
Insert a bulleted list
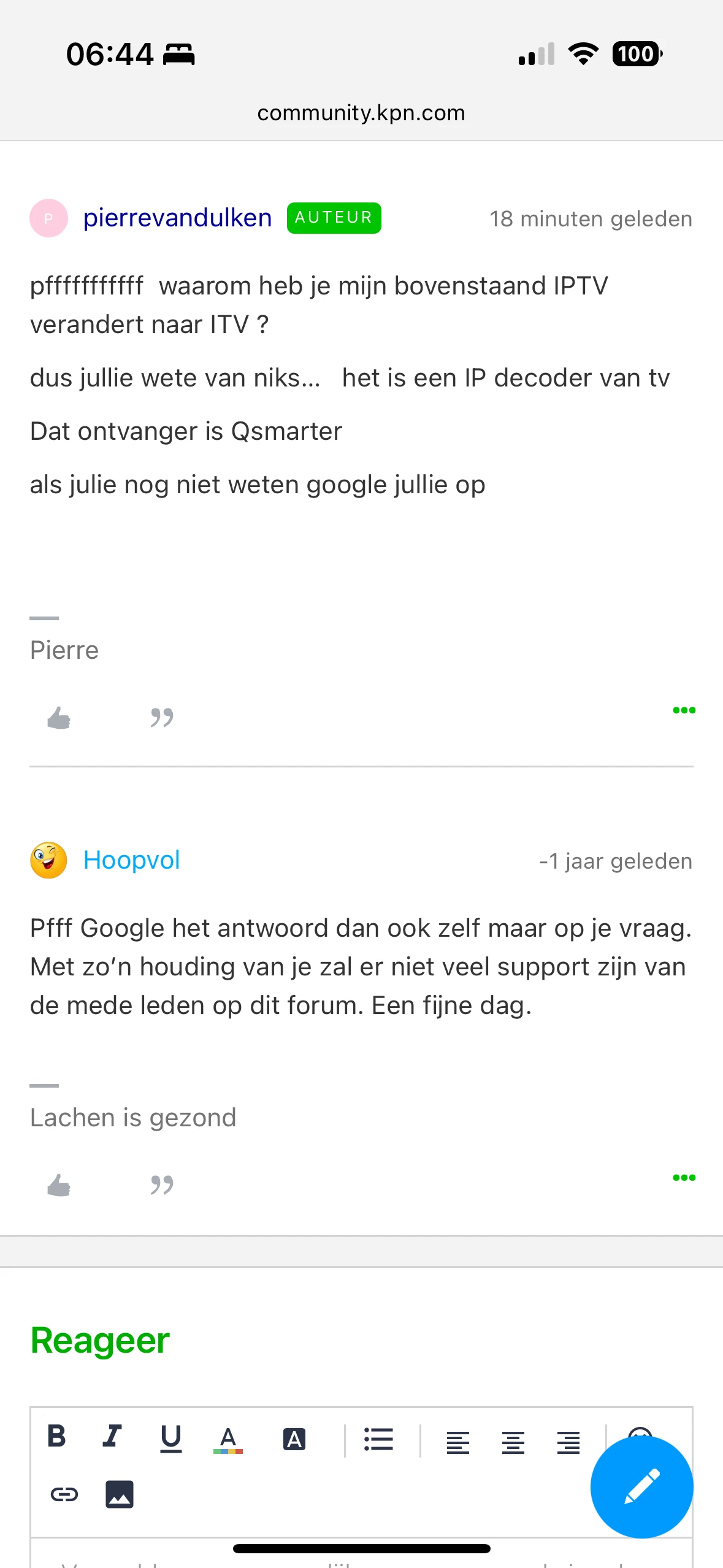pyautogui.click(x=378, y=1439)
